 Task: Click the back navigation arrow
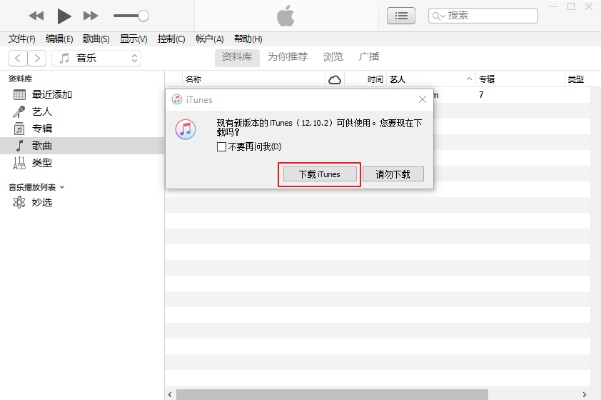click(17, 58)
